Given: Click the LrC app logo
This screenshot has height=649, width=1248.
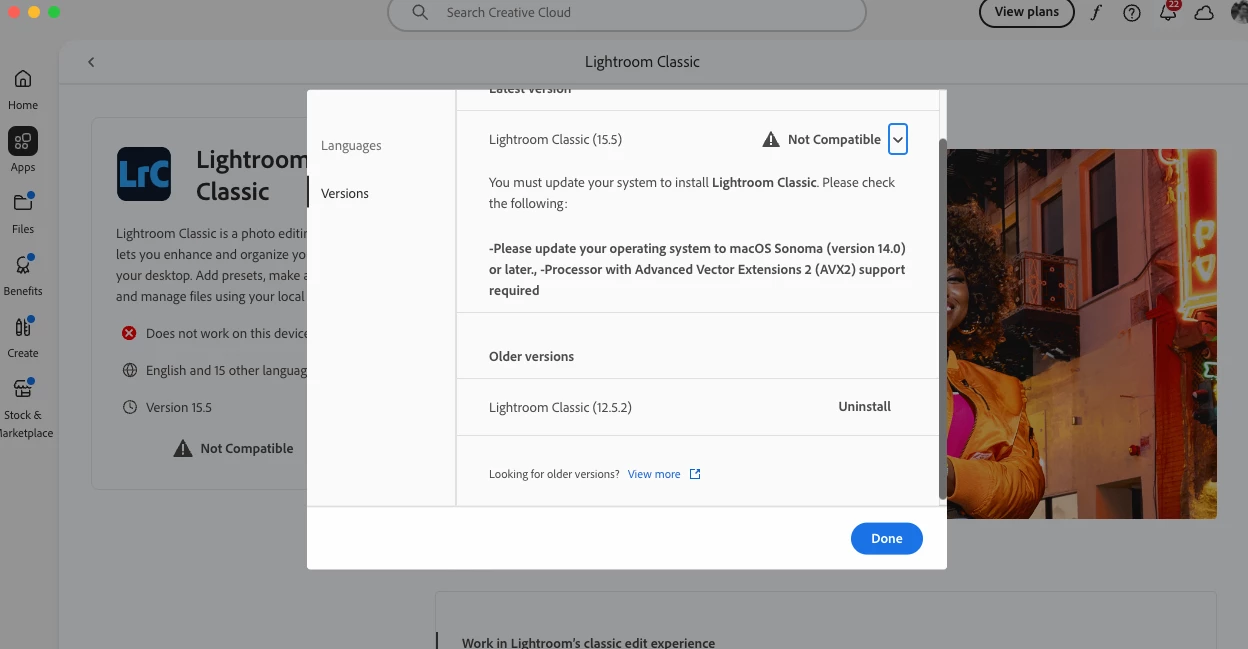Looking at the screenshot, I should click(144, 175).
